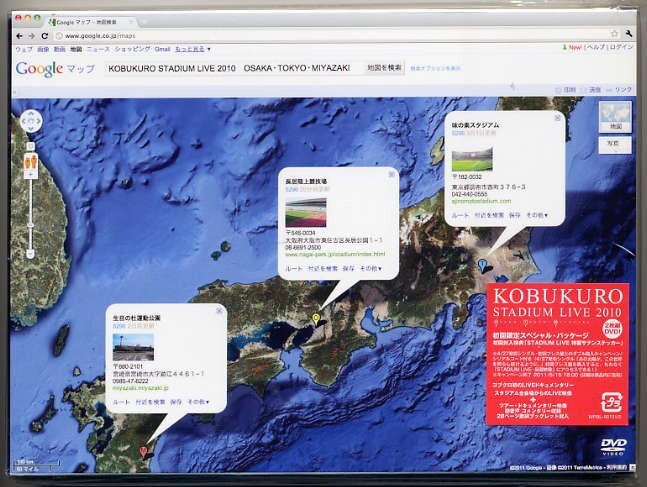Open the ウェブ link in the top bar
The height and width of the screenshot is (487, 647).
(x=24, y=49)
